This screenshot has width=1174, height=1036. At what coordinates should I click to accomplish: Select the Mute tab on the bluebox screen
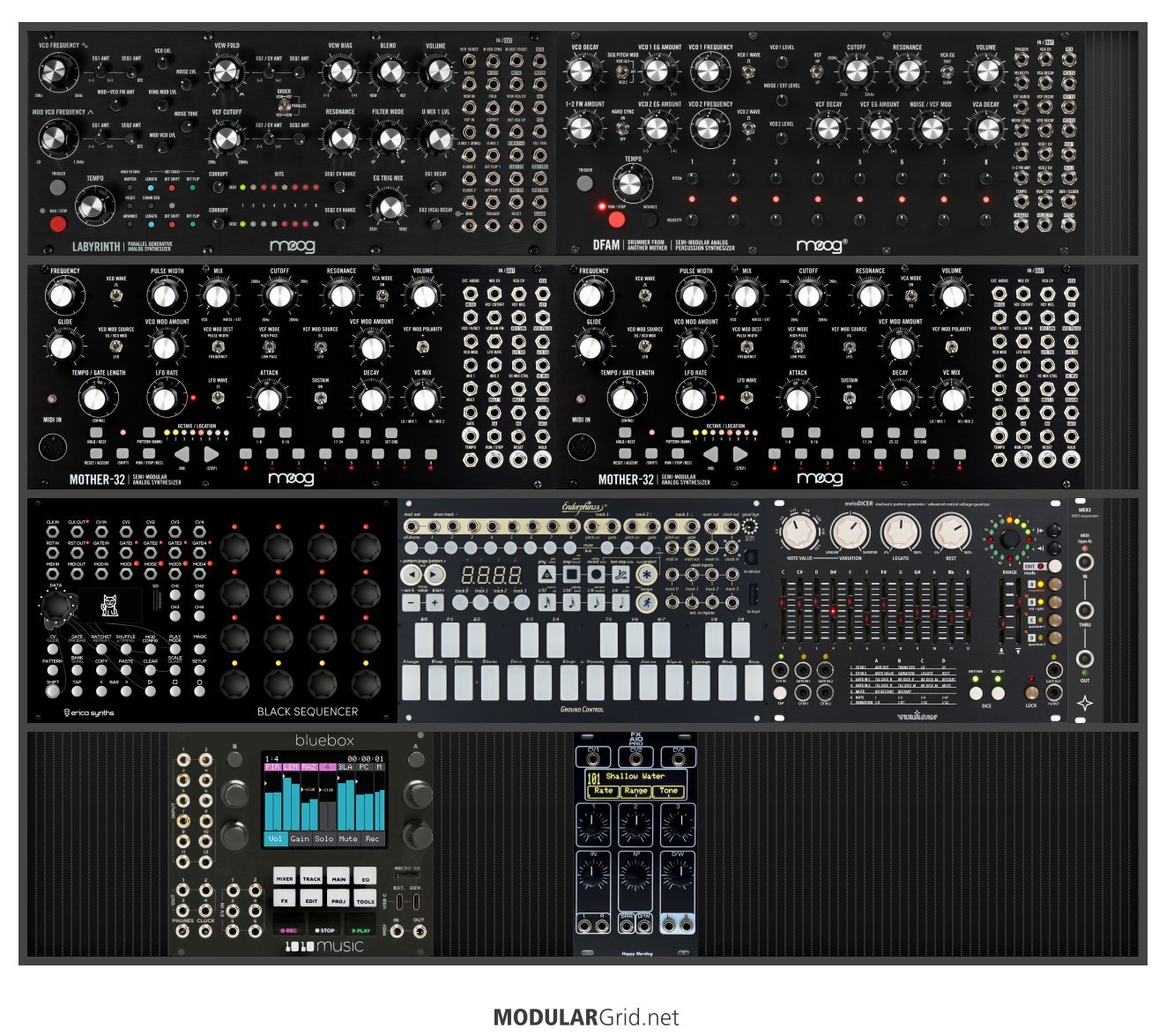349,838
